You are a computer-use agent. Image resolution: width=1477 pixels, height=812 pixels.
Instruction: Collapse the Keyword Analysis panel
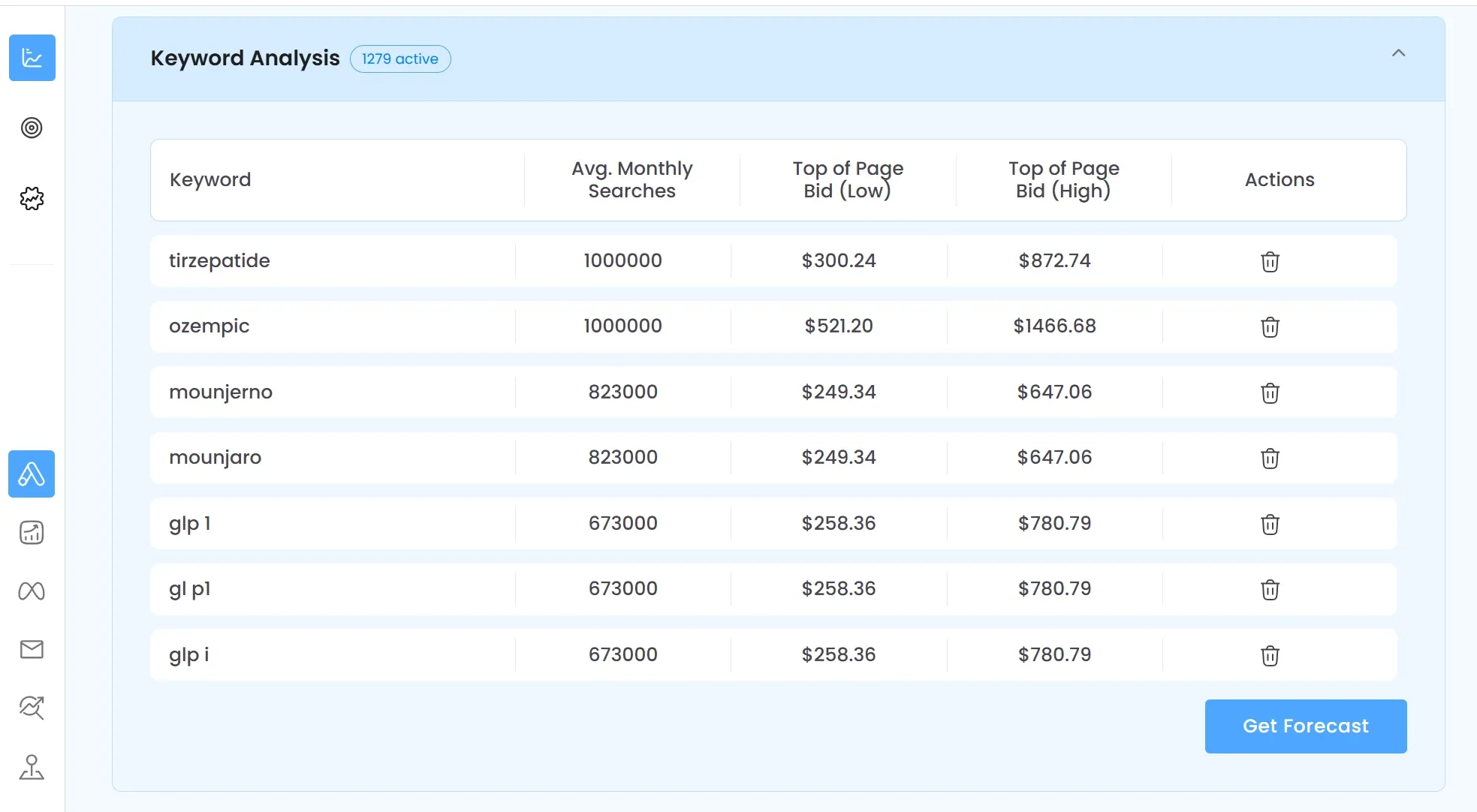(1399, 53)
